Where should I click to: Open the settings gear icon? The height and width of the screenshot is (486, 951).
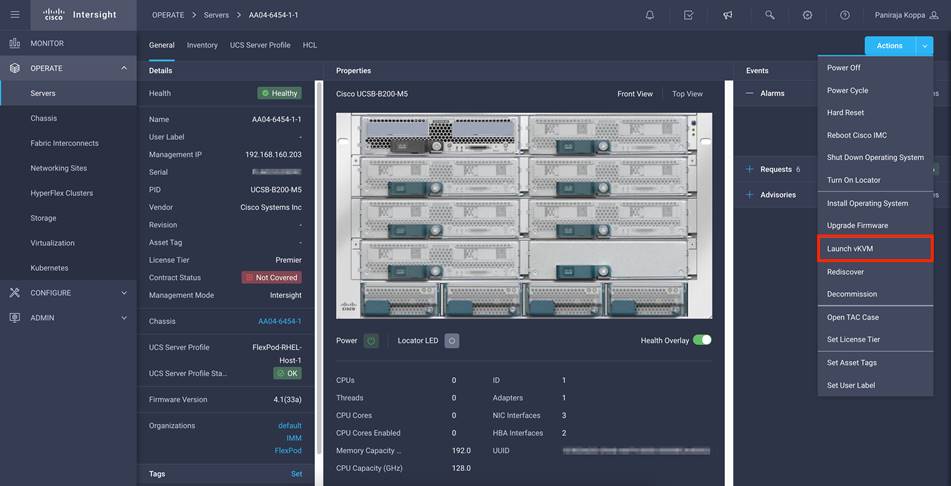[x=807, y=15]
